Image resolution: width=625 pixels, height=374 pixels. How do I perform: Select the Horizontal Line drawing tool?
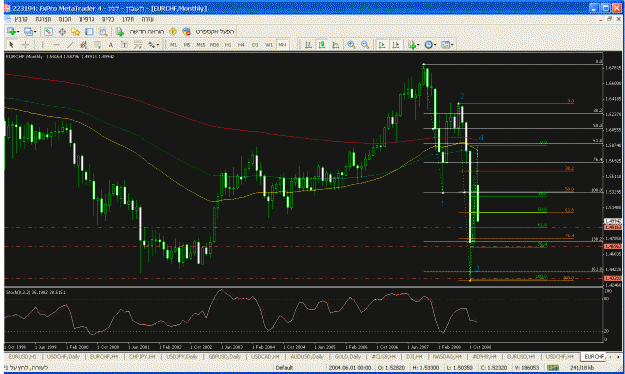pyautogui.click(x=56, y=45)
